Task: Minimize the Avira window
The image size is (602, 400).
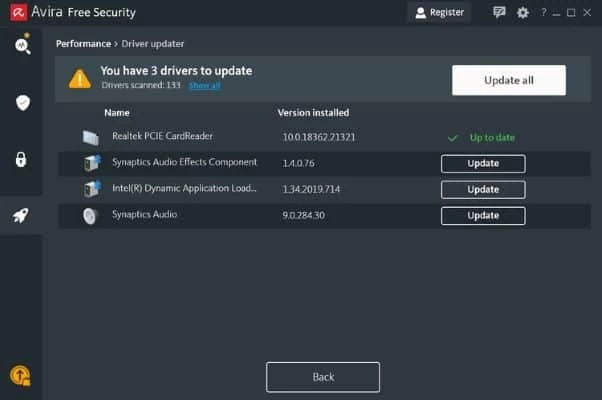Action: point(556,13)
